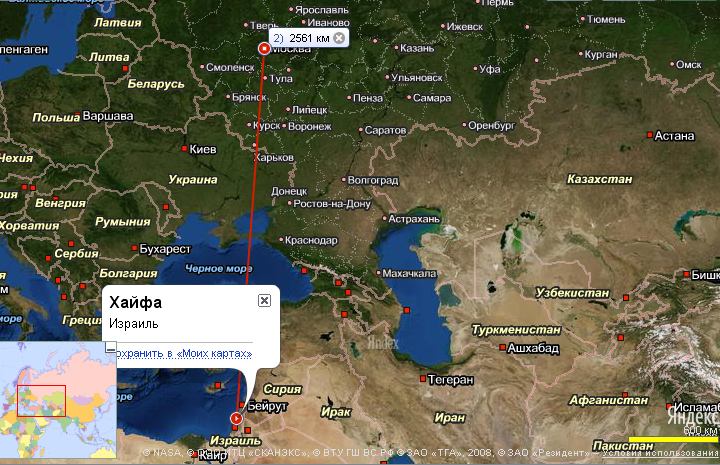Remove the 2561 км distance measurement

pyautogui.click(x=339, y=38)
